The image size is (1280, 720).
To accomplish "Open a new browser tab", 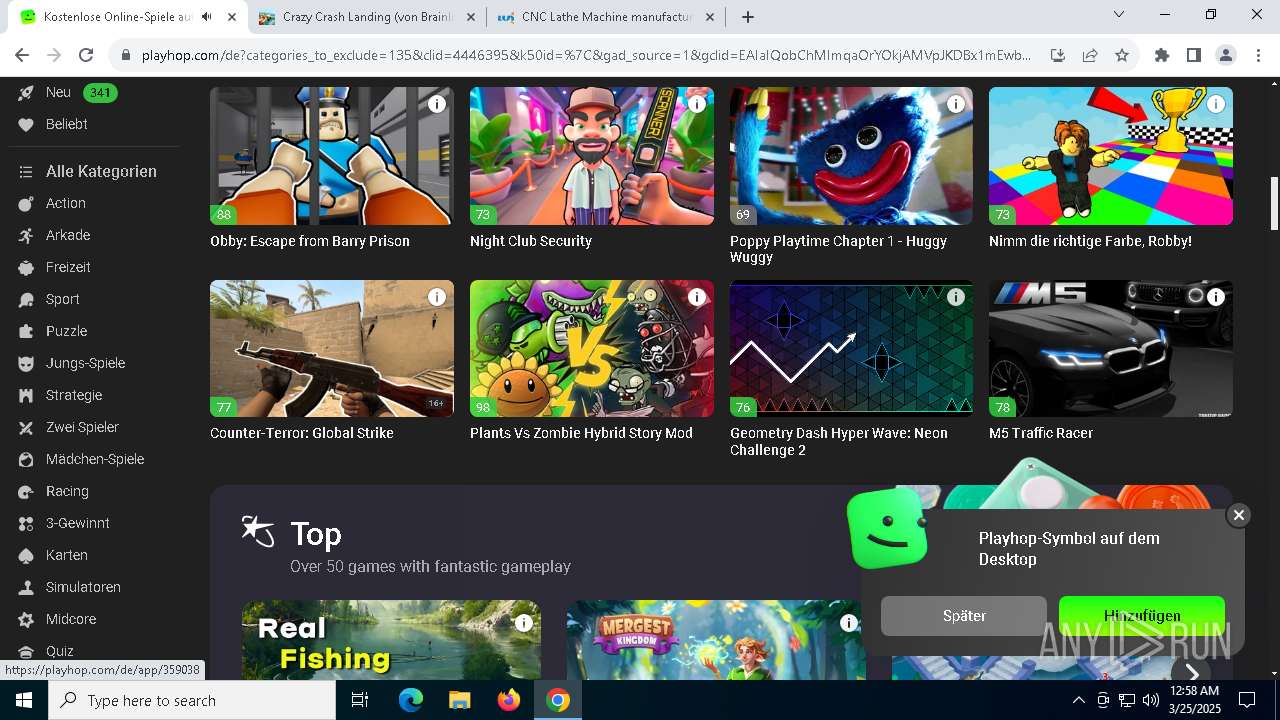I will tap(748, 17).
